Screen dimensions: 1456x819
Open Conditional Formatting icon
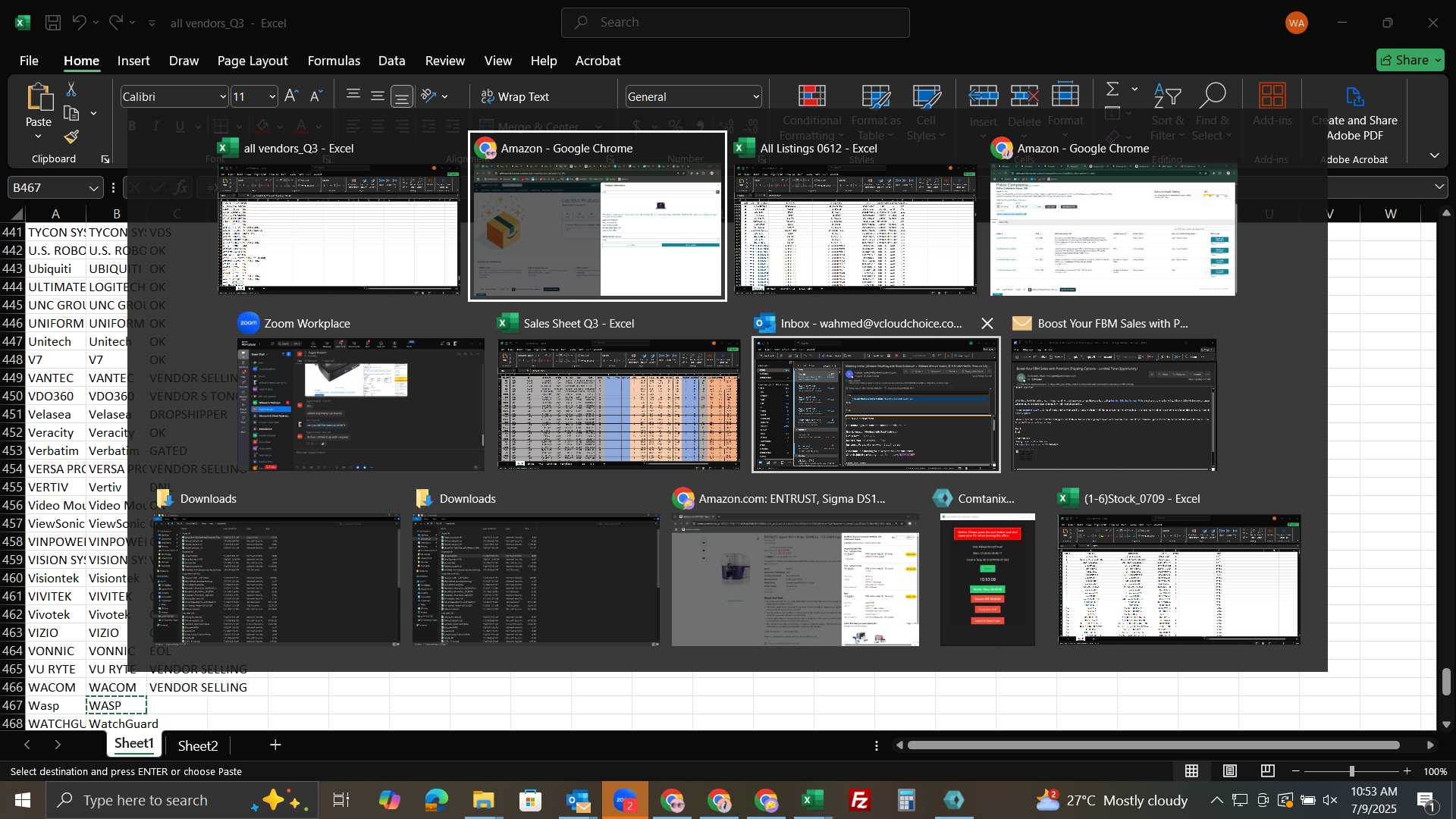[x=812, y=96]
